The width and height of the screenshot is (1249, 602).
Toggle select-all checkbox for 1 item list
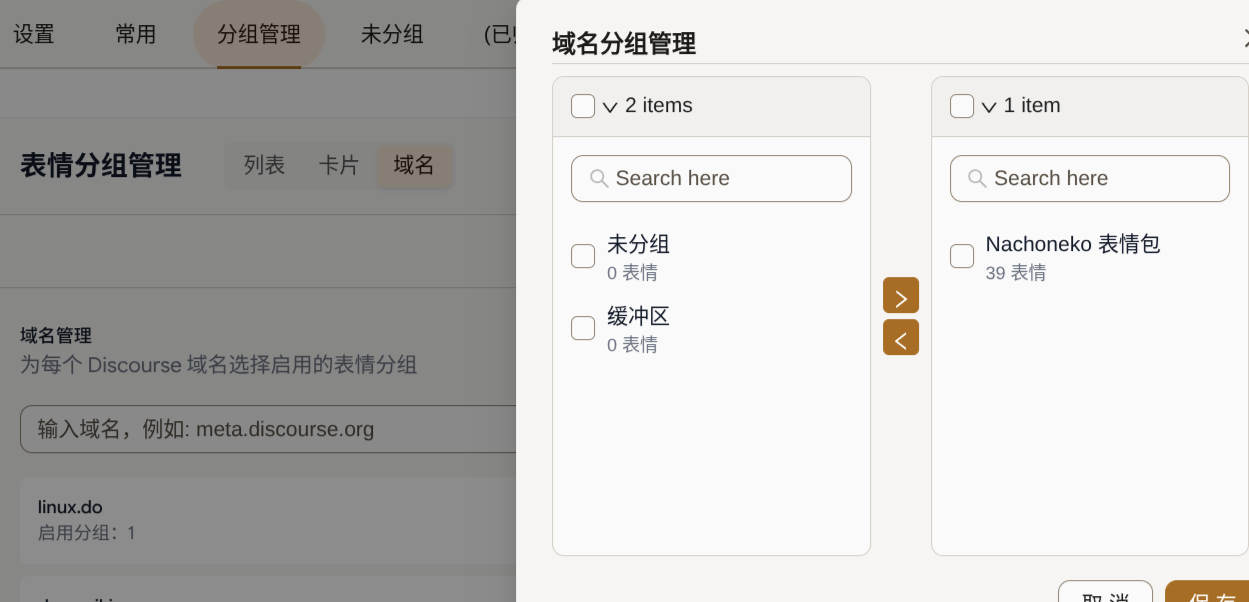point(962,106)
